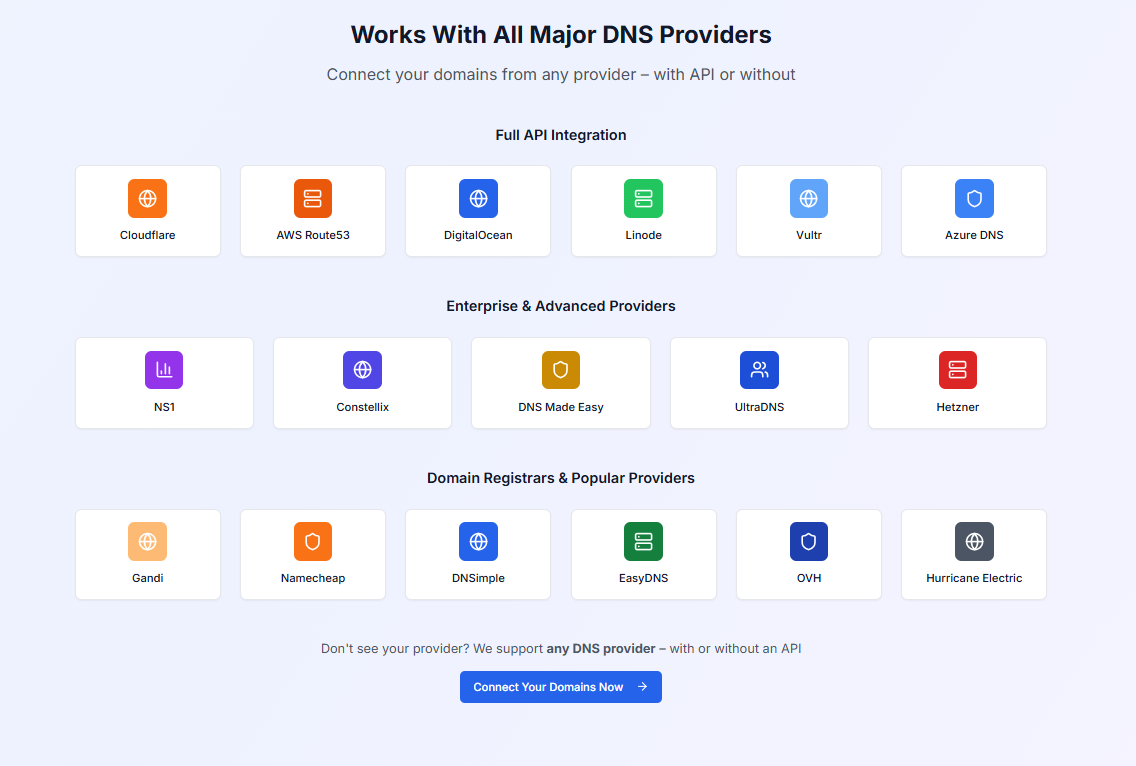Click the bold 'any DNS provider' text
This screenshot has height=766, width=1136.
click(x=601, y=649)
